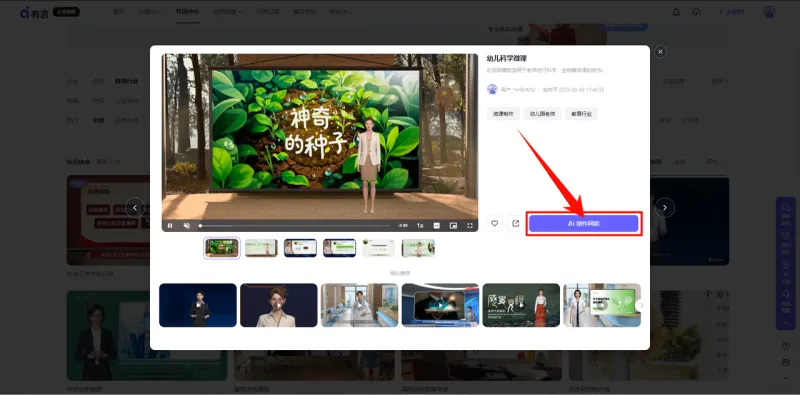Image resolution: width=800 pixels, height=395 pixels.
Task: Go to previous work with left arrow
Action: pos(135,208)
